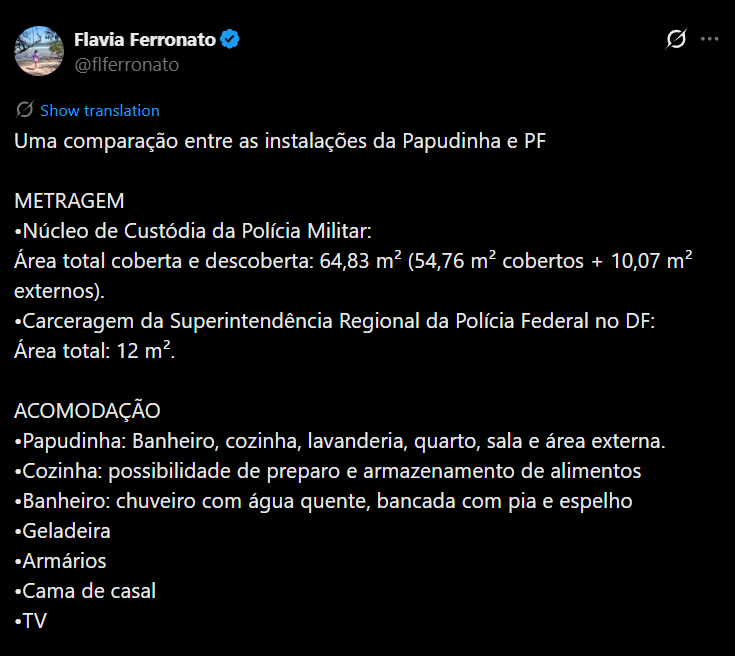
Task: Click the icon beside Show translation
Action: point(25,110)
